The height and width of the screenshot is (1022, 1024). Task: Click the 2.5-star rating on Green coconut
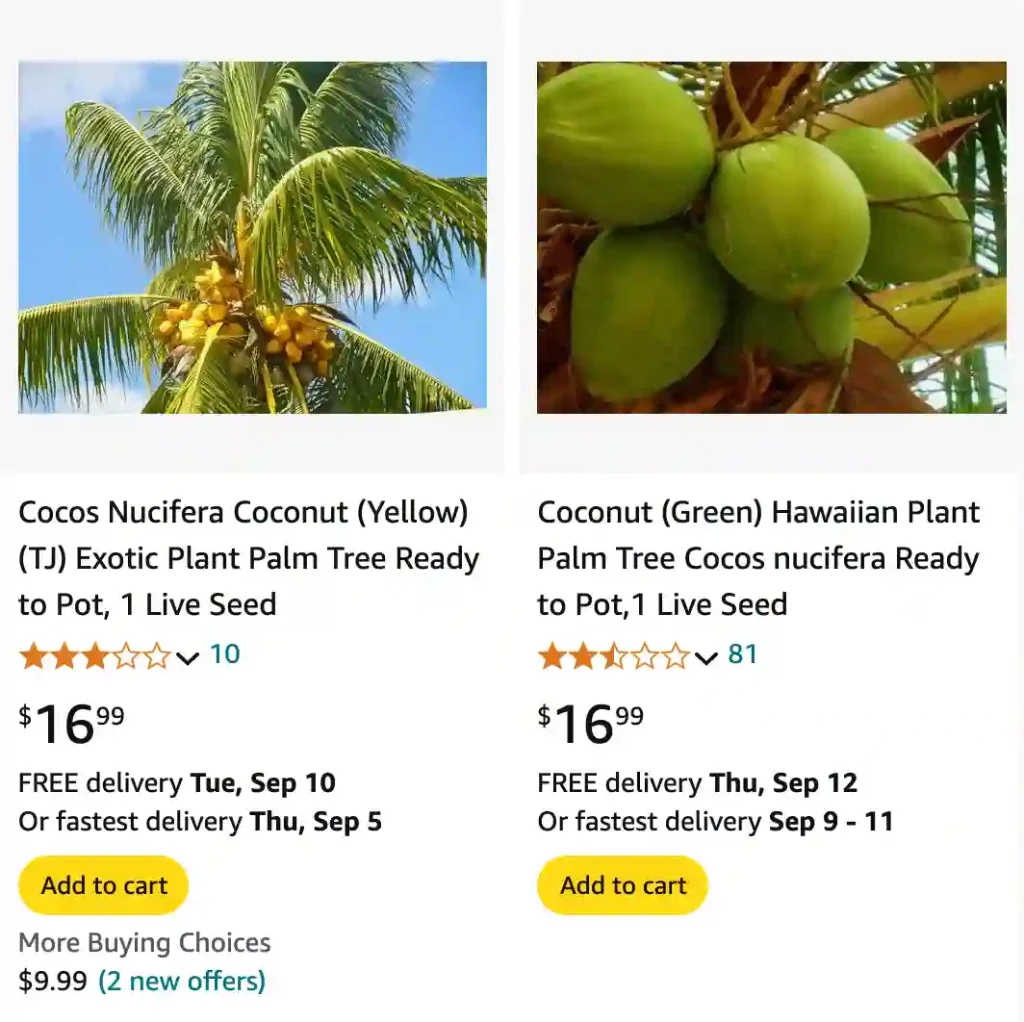(613, 656)
